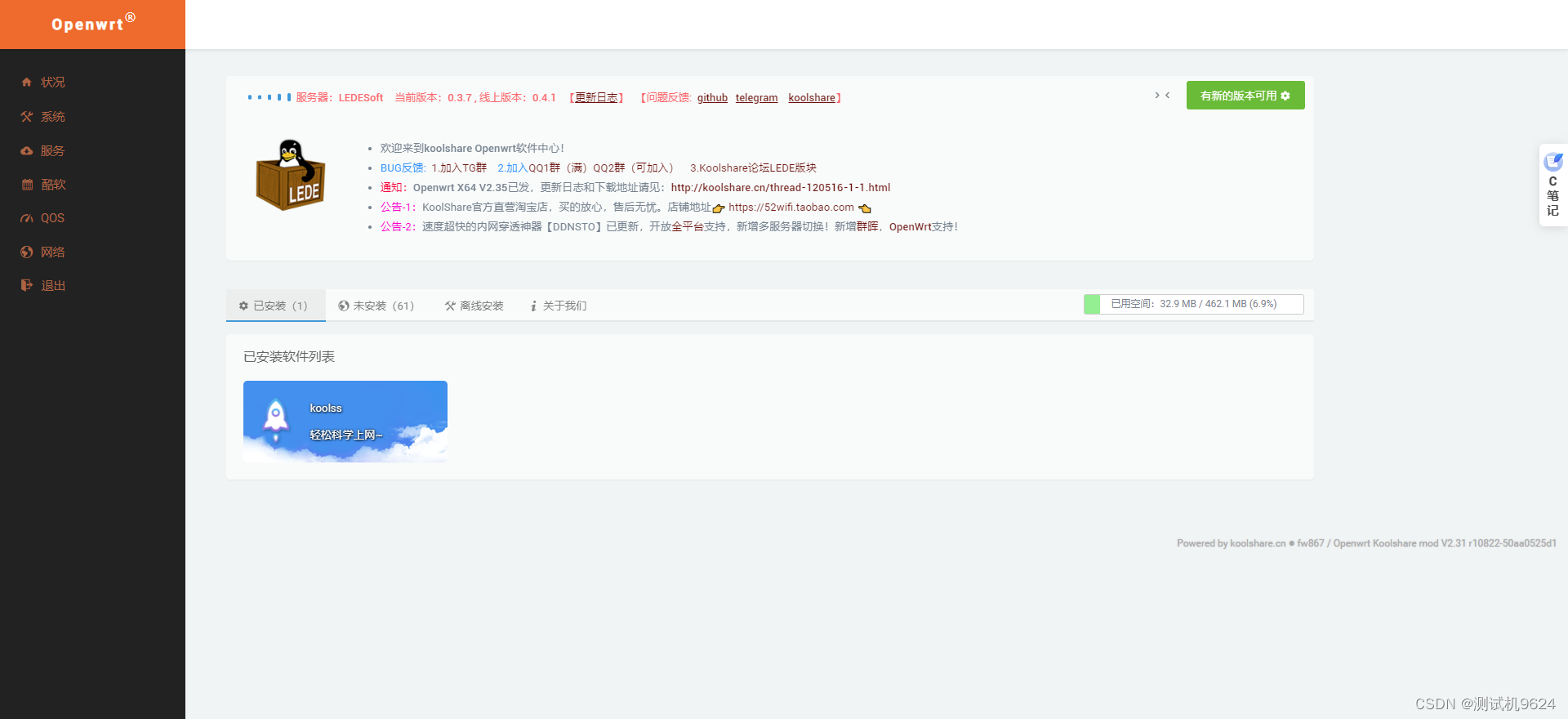Switch to the 离线安装 tab
1568x719 pixels.
point(474,306)
